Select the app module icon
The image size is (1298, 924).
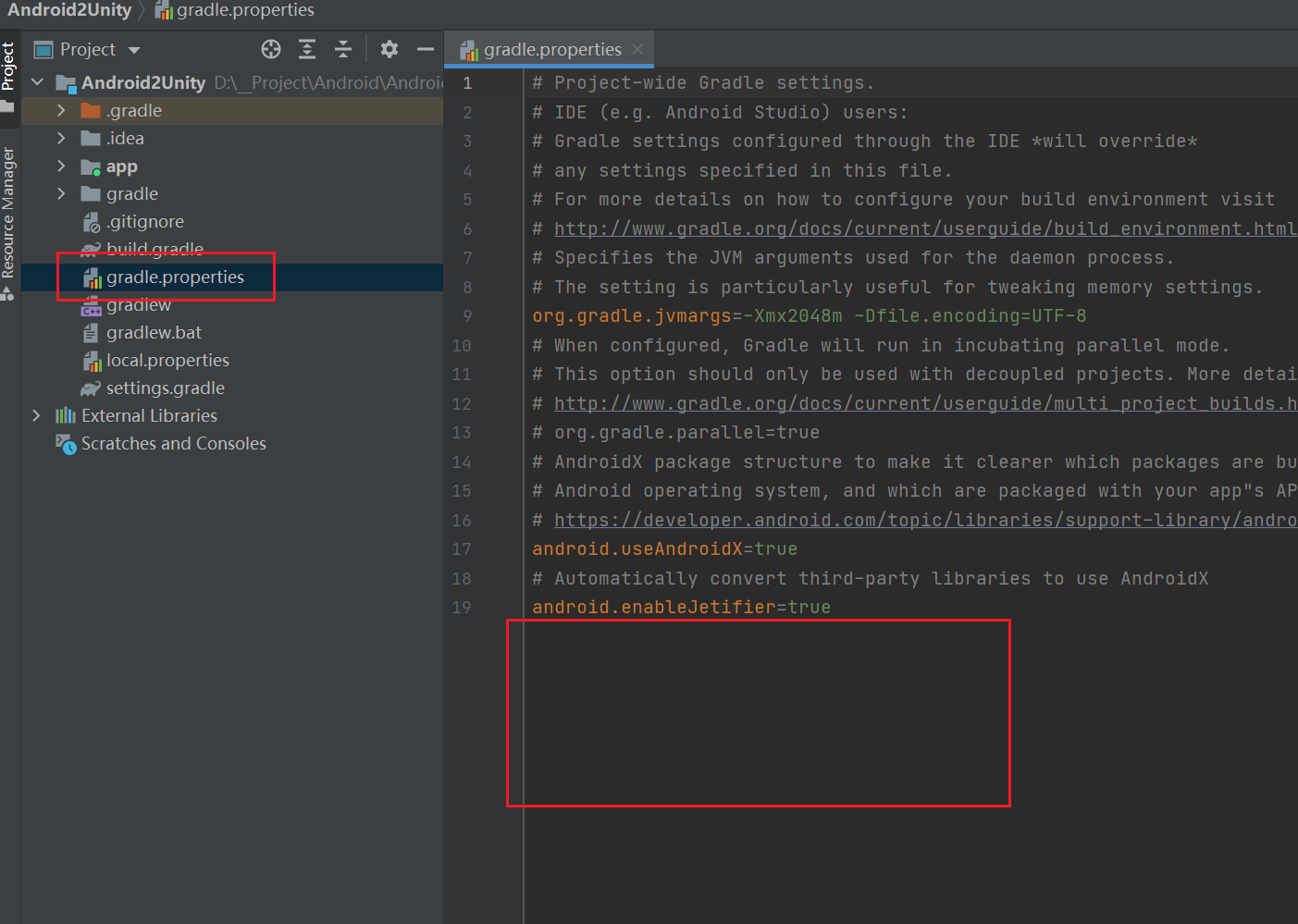91,167
